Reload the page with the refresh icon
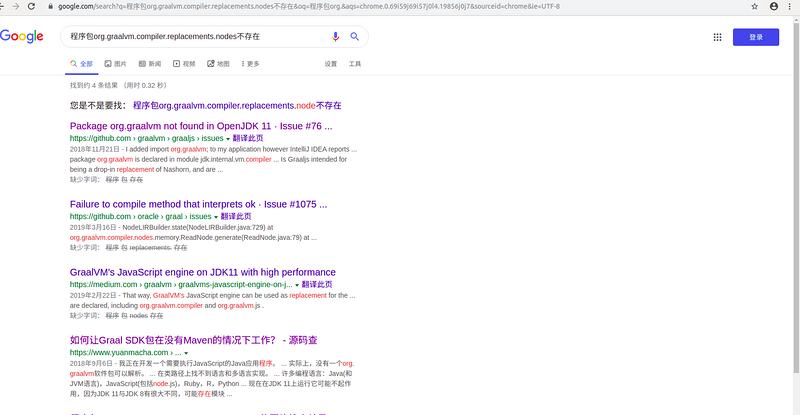The height and width of the screenshot is (415, 800). 31,6
